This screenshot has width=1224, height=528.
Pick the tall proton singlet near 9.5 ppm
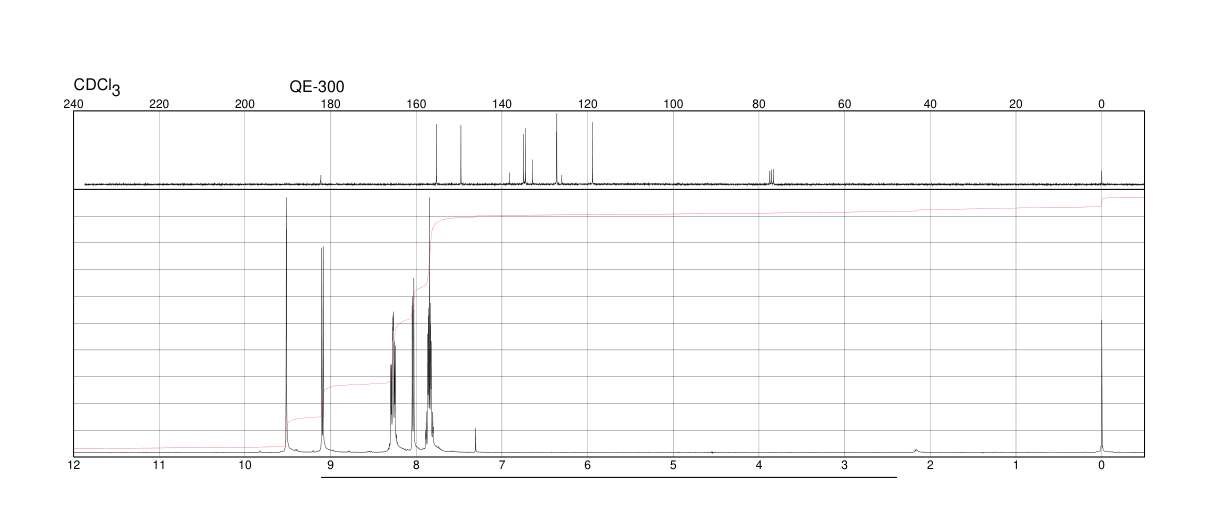287,325
